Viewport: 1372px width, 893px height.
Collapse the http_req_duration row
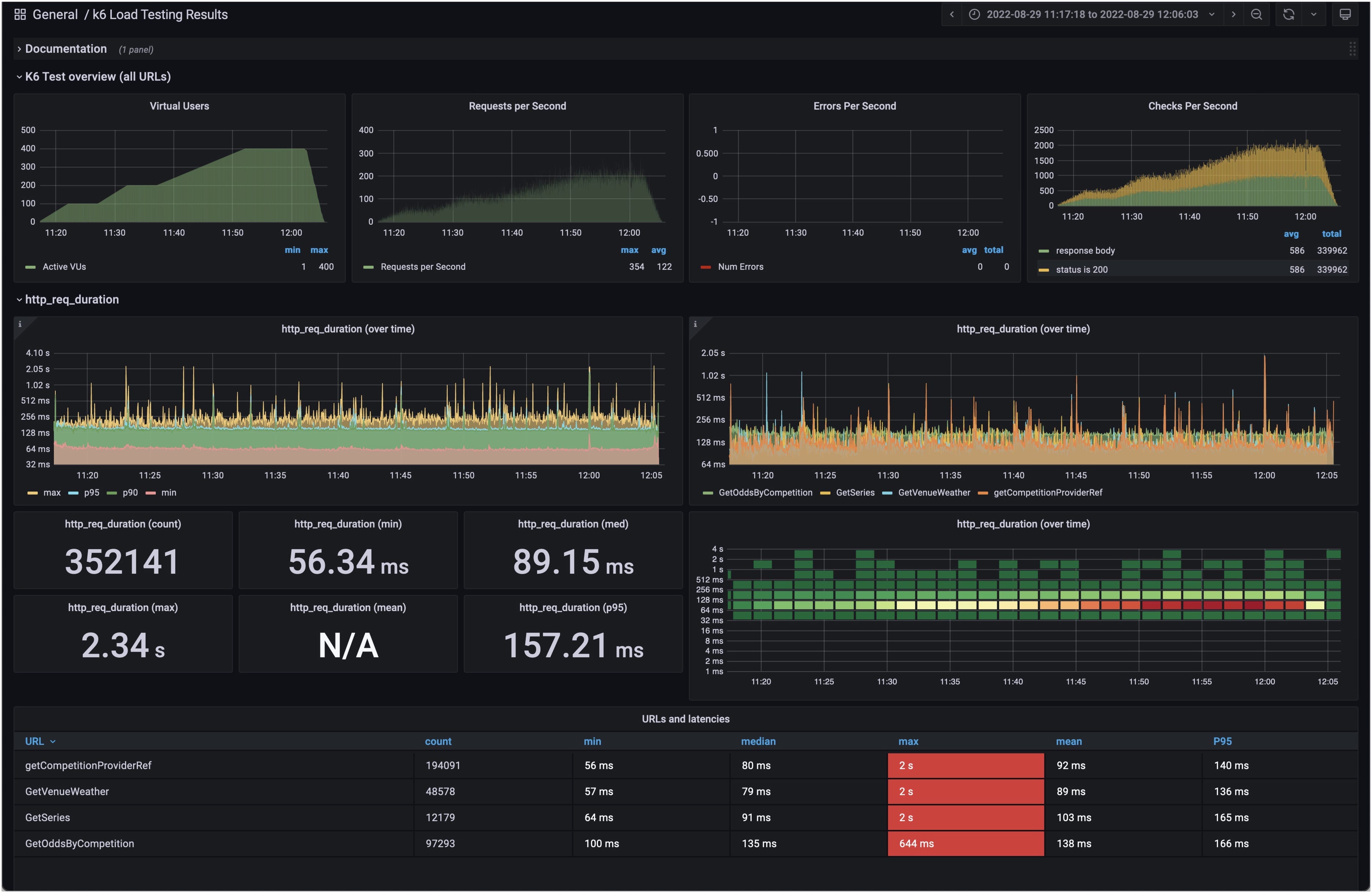[x=71, y=299]
